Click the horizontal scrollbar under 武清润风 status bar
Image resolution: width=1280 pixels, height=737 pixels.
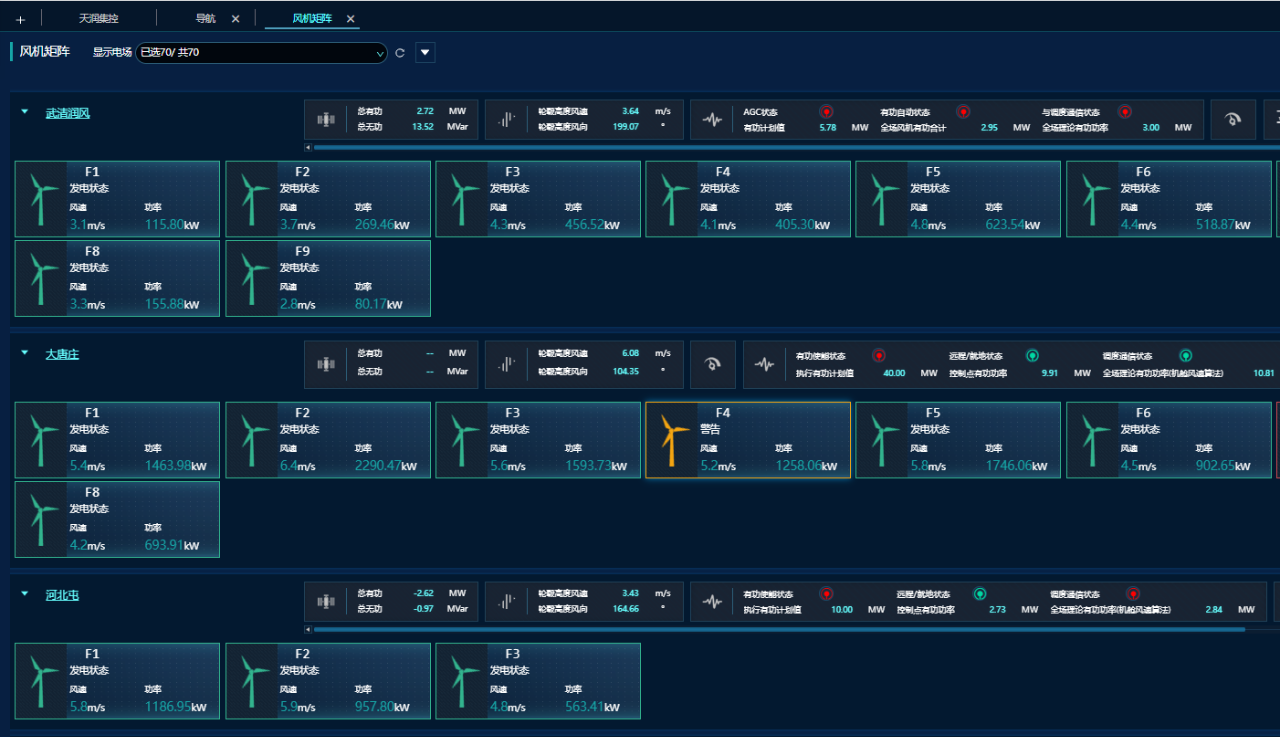[790, 147]
